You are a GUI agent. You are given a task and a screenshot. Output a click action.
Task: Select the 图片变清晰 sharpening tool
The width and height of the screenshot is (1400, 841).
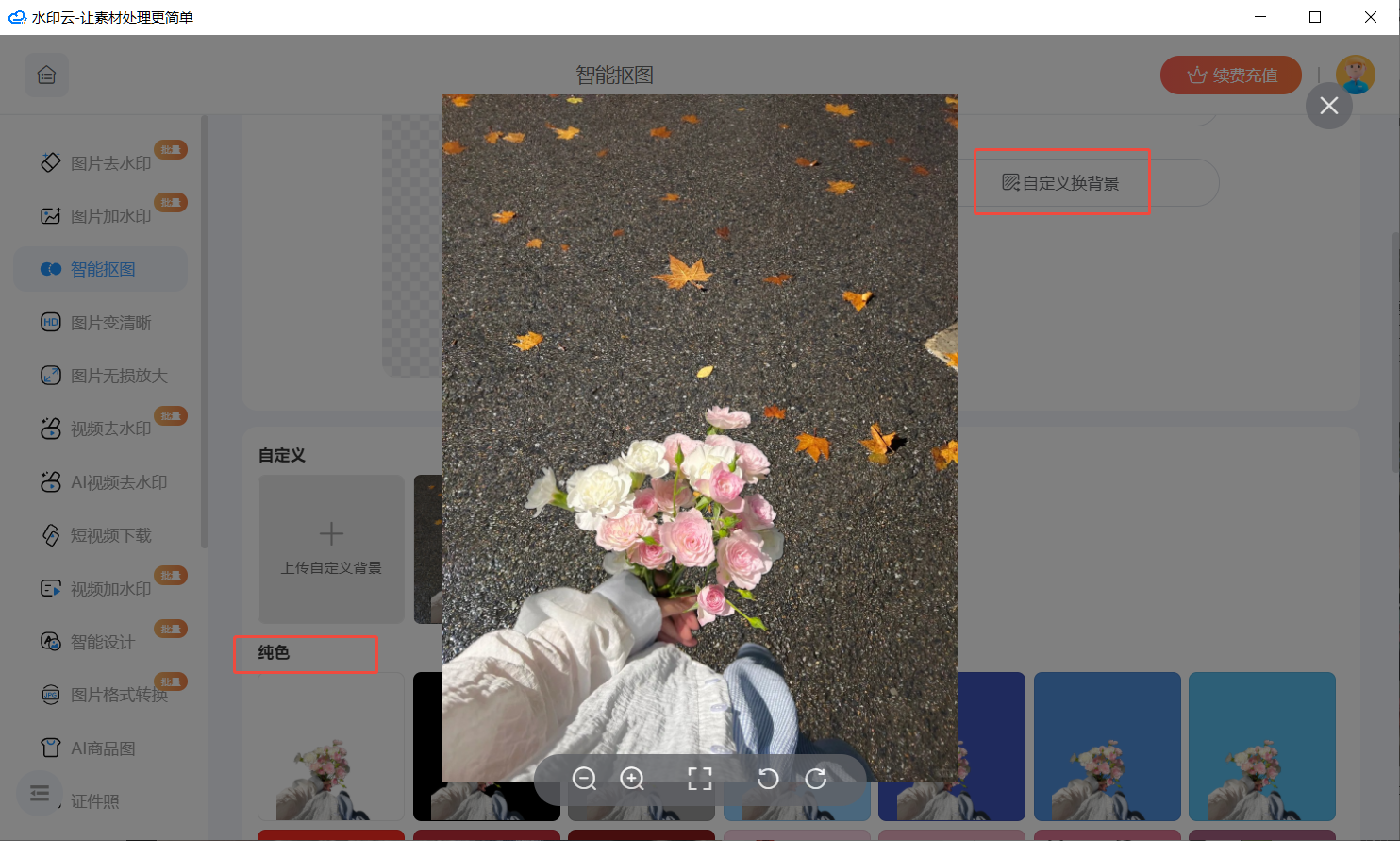99,321
